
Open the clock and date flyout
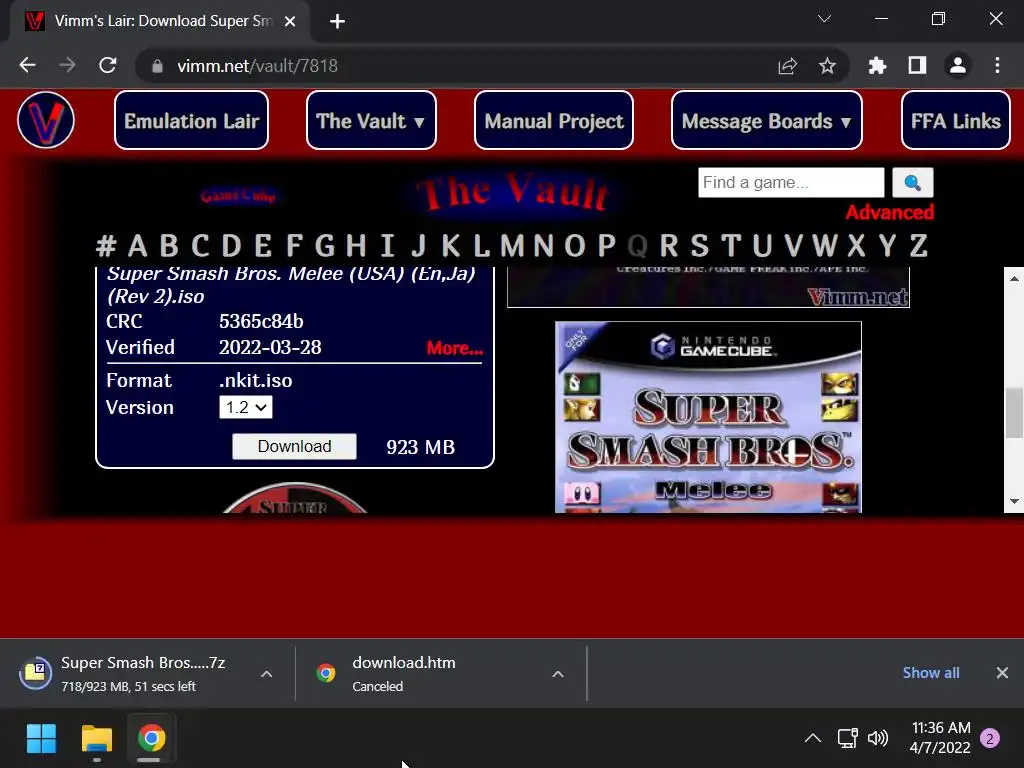coord(940,738)
